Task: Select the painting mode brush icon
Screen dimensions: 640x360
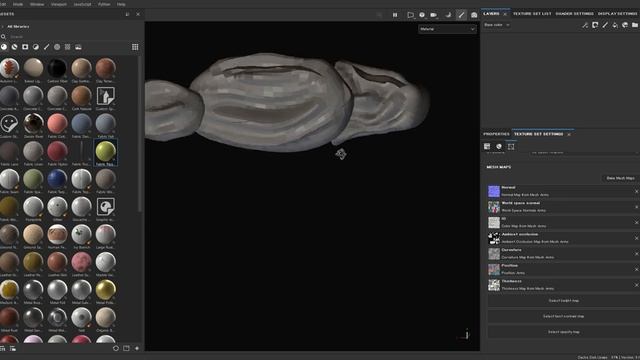Action: 461,15
